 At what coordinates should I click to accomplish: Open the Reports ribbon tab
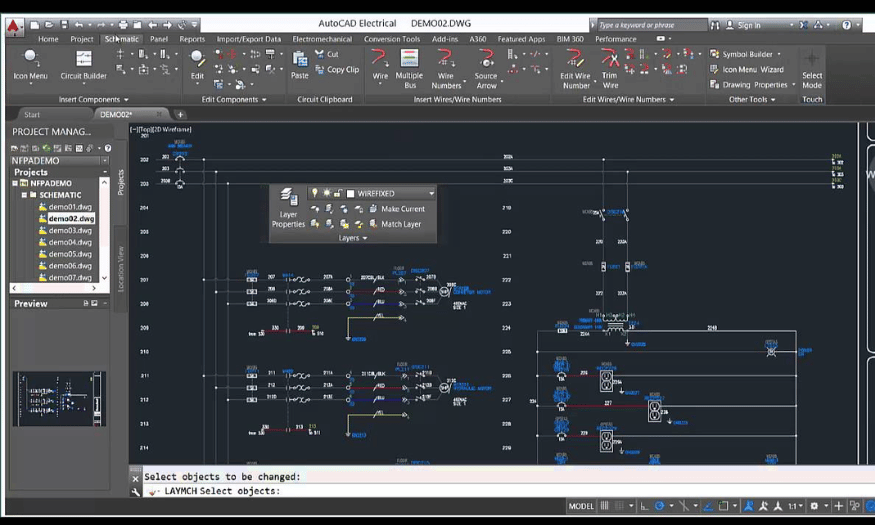(192, 39)
